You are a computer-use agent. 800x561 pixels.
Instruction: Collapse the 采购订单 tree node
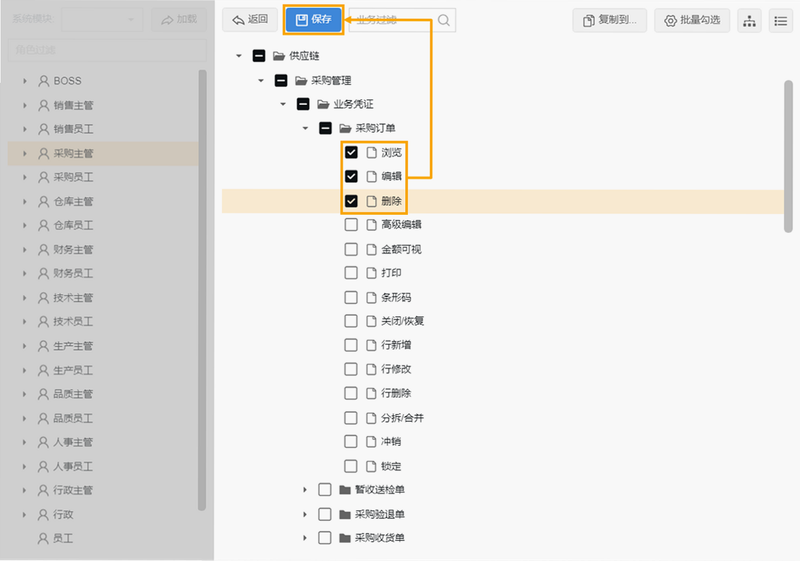(x=305, y=128)
